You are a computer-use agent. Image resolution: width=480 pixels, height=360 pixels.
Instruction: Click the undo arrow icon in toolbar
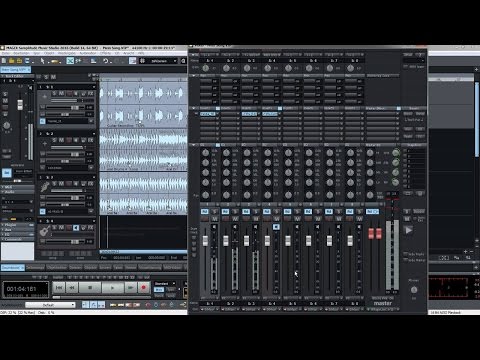[106, 61]
